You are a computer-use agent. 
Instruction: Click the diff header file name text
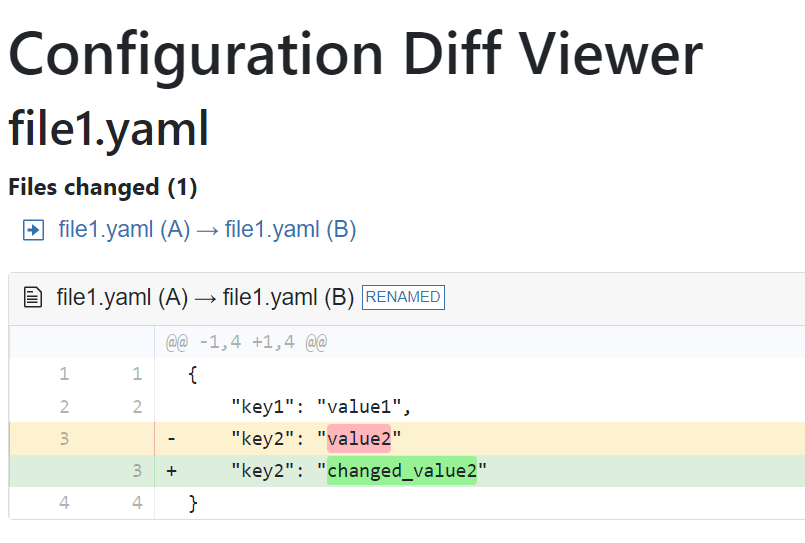(205, 297)
